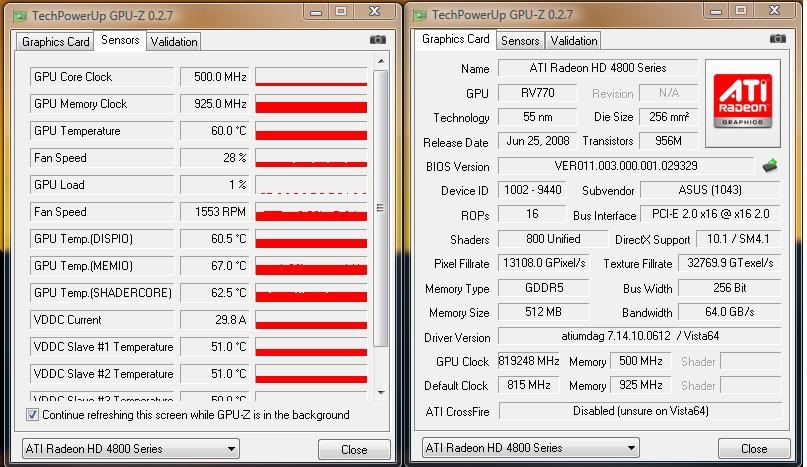Click the Subvendor field ASUS (1043)
Screen dimensions: 807x467
[x=710, y=190]
